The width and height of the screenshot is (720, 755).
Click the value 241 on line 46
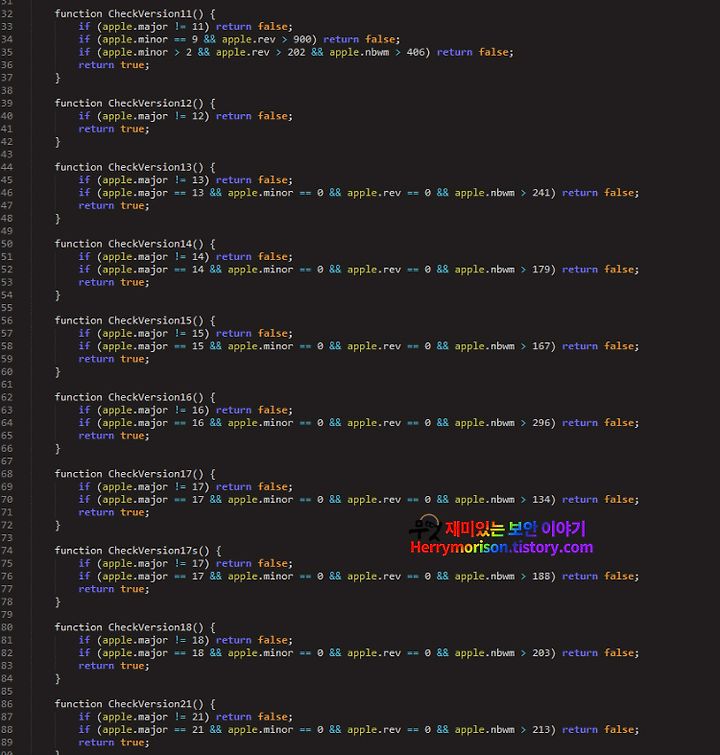541,193
